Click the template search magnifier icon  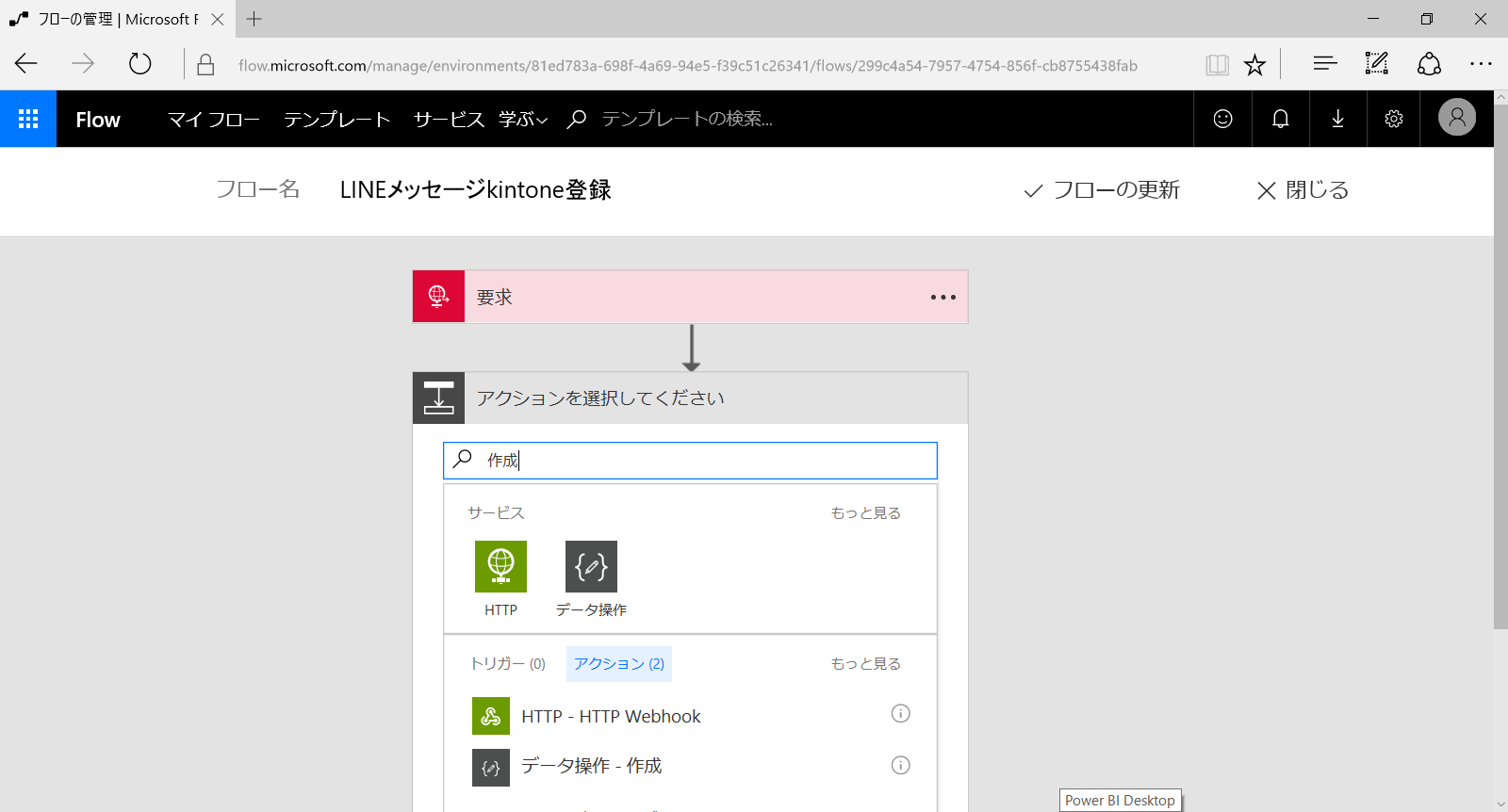(x=577, y=119)
